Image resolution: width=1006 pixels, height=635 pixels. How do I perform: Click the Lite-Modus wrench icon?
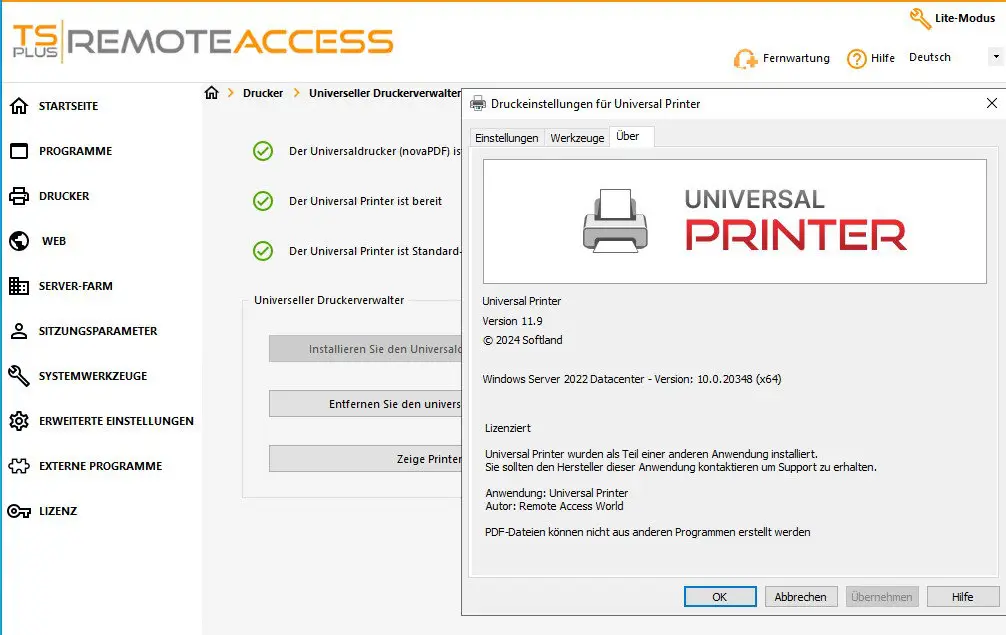pyautogui.click(x=920, y=19)
